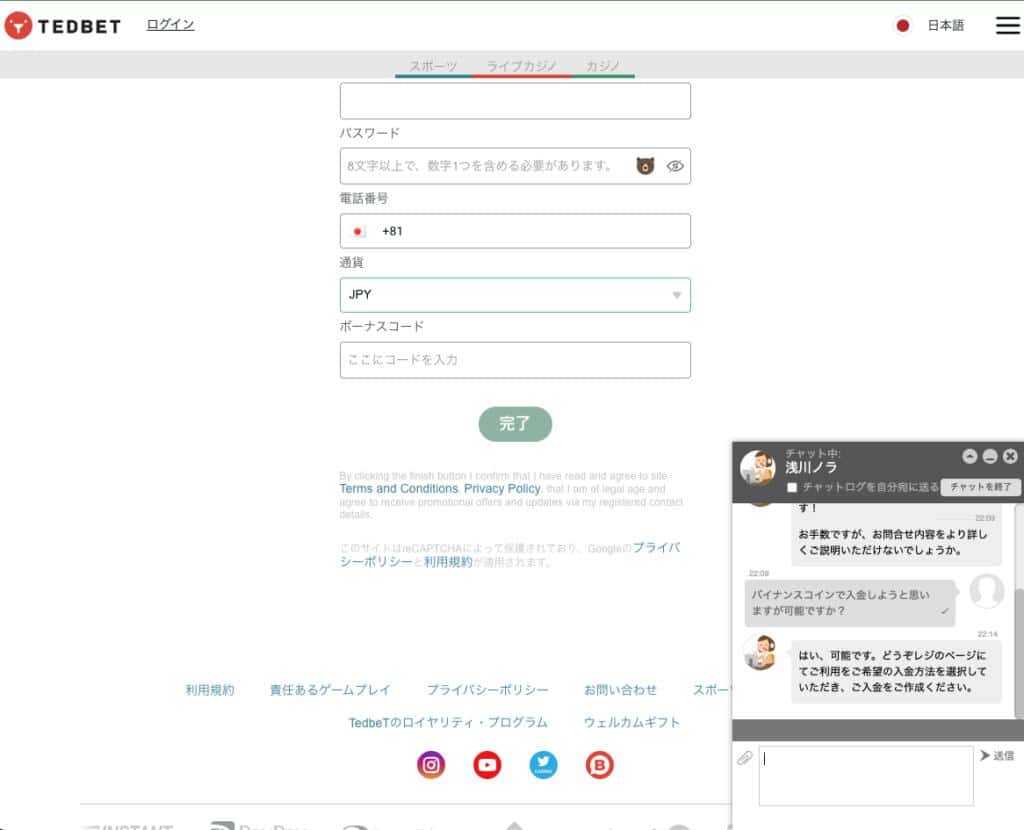This screenshot has height=830, width=1024.
Task: End the chat with チャットを終了 button
Action: pos(982,487)
